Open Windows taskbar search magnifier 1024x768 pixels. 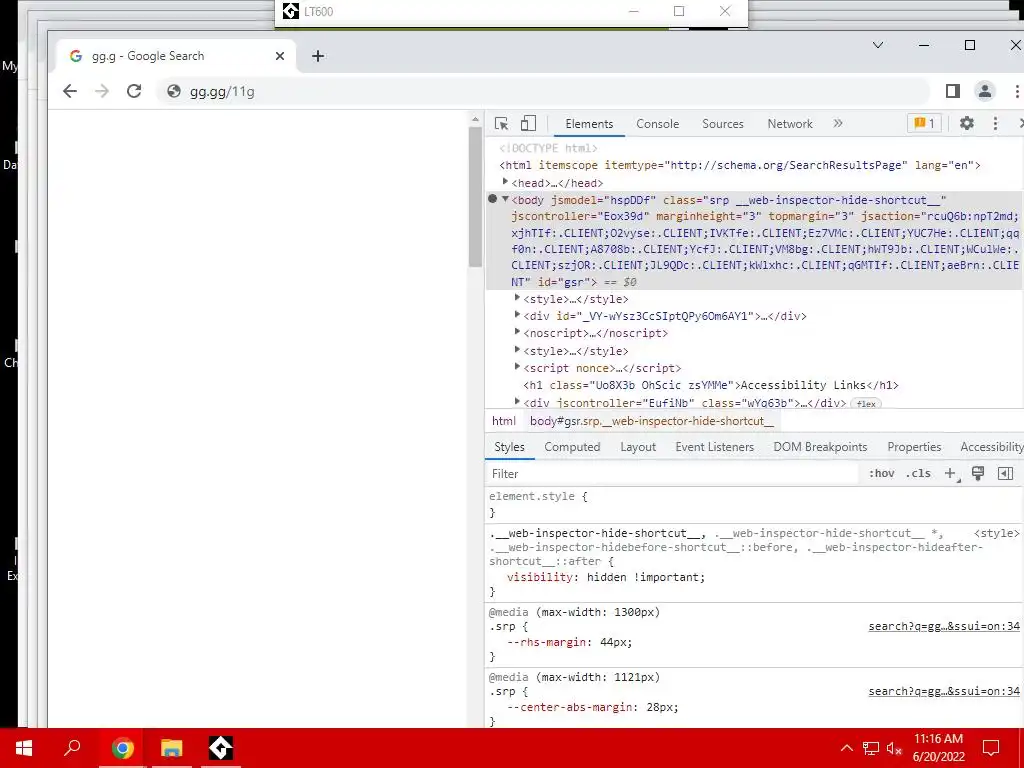coord(72,748)
